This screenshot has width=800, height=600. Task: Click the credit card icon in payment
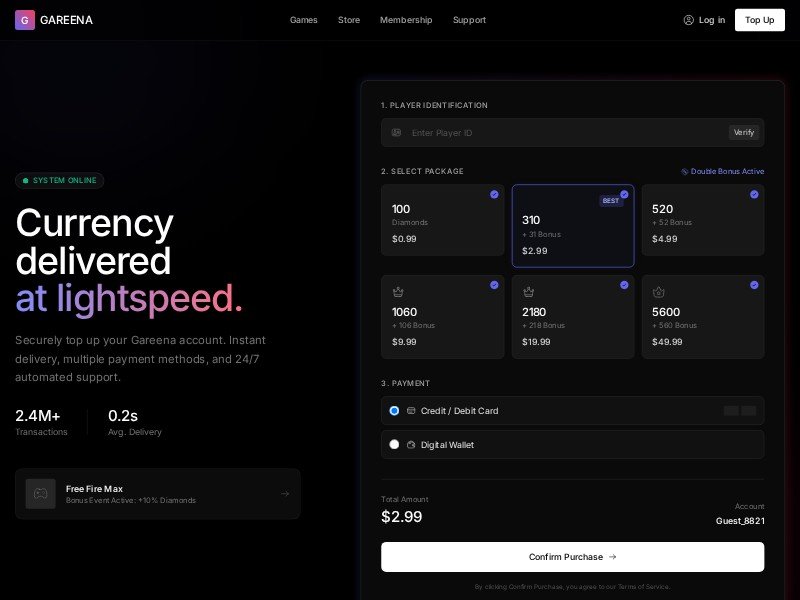[411, 411]
